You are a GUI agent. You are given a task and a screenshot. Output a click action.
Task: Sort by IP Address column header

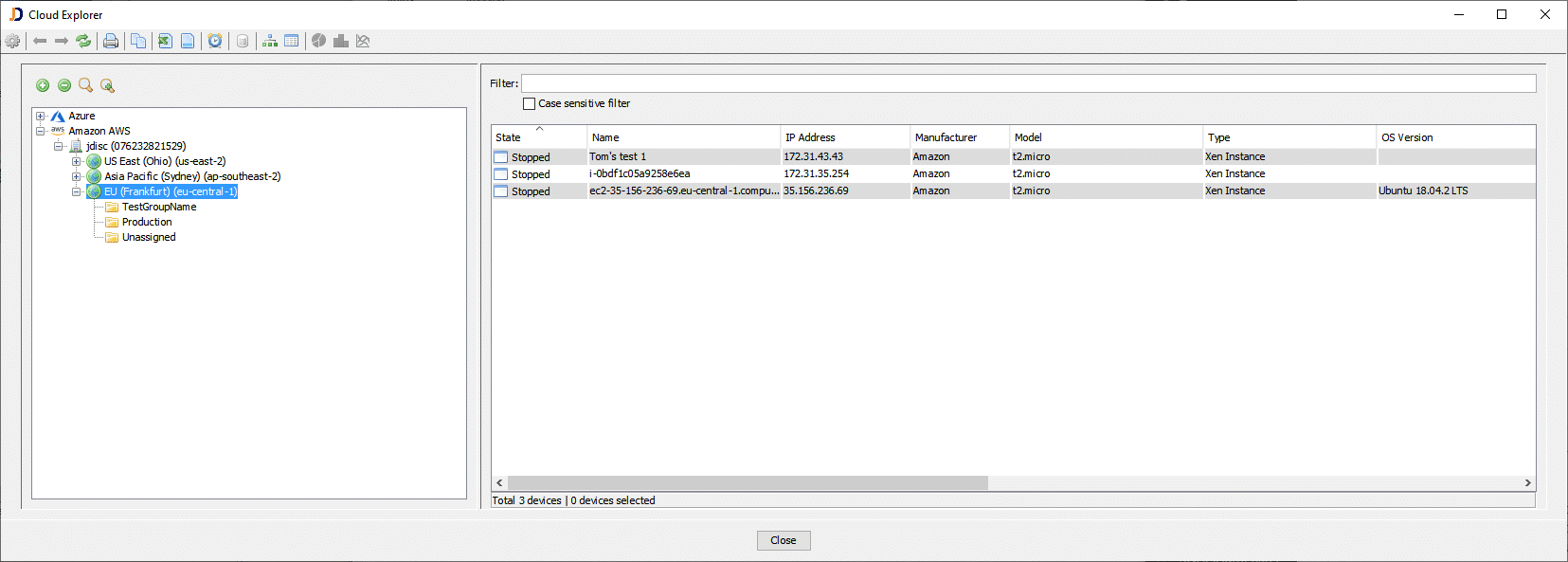click(x=844, y=137)
